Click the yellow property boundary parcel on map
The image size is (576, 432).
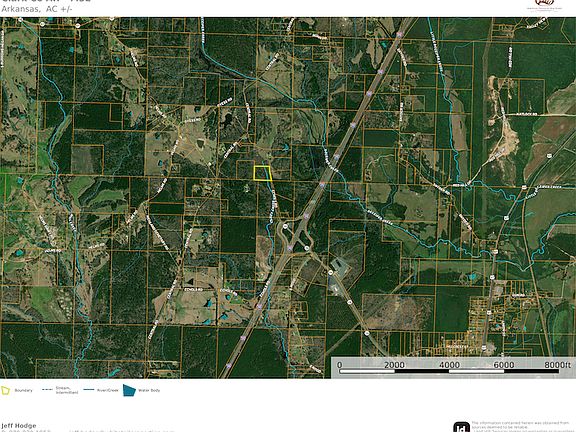click(x=263, y=173)
